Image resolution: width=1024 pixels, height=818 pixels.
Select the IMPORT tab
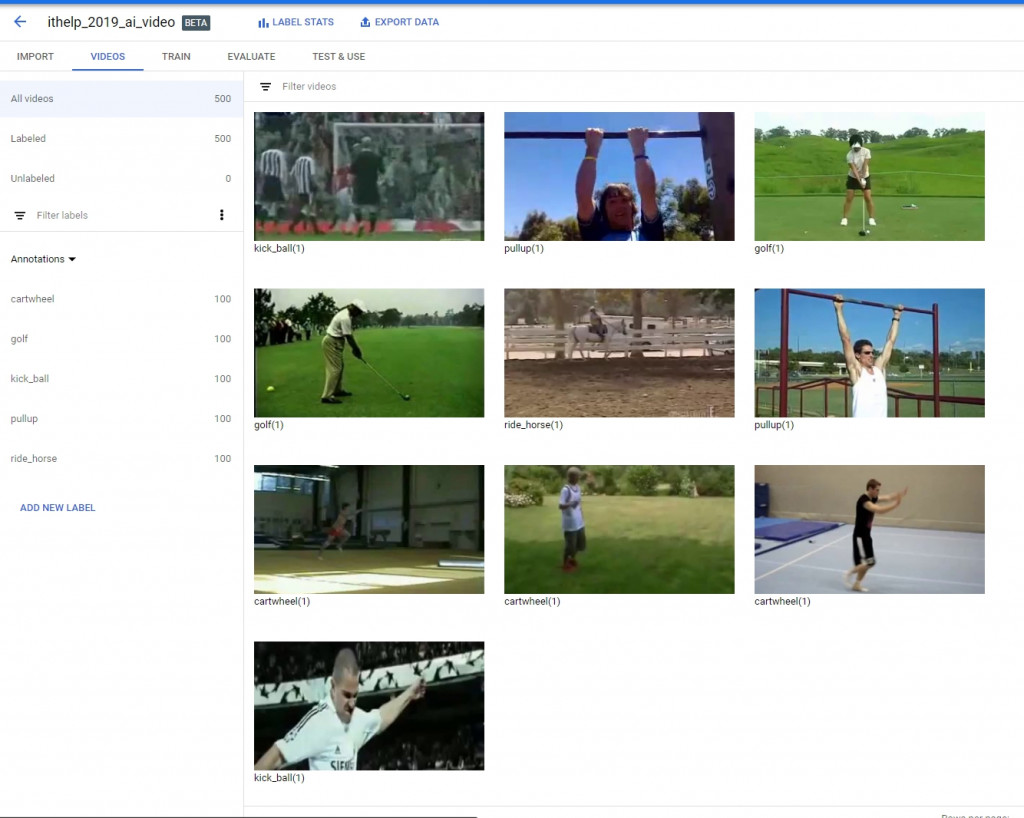click(35, 57)
